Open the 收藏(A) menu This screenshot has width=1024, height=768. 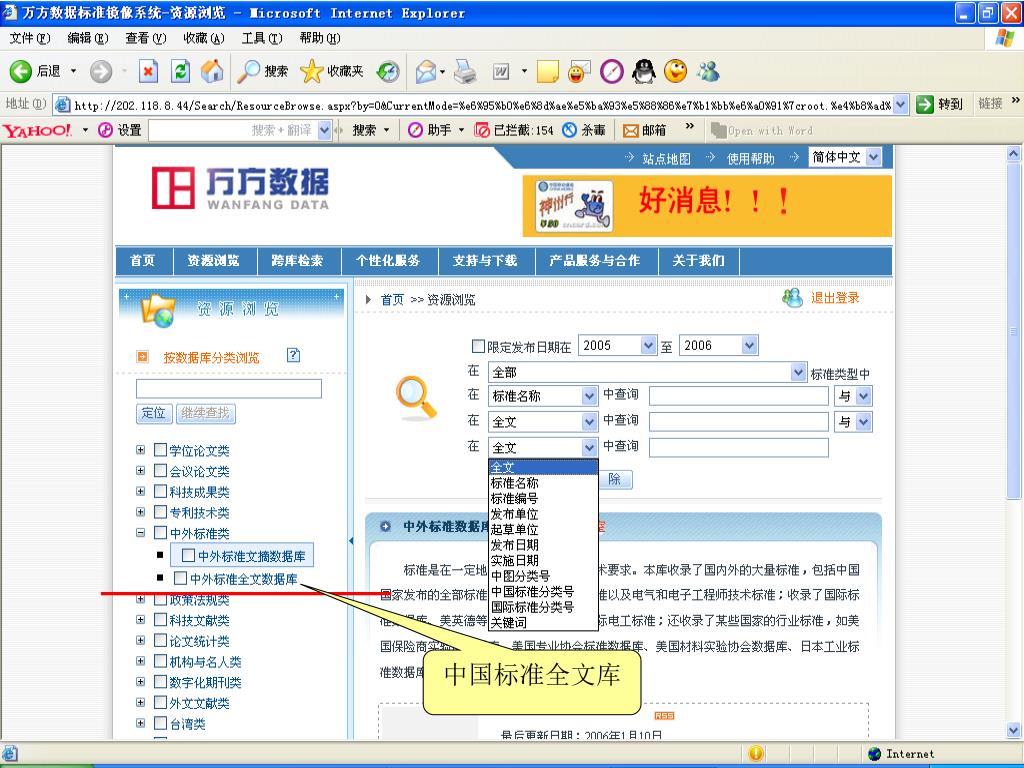204,38
